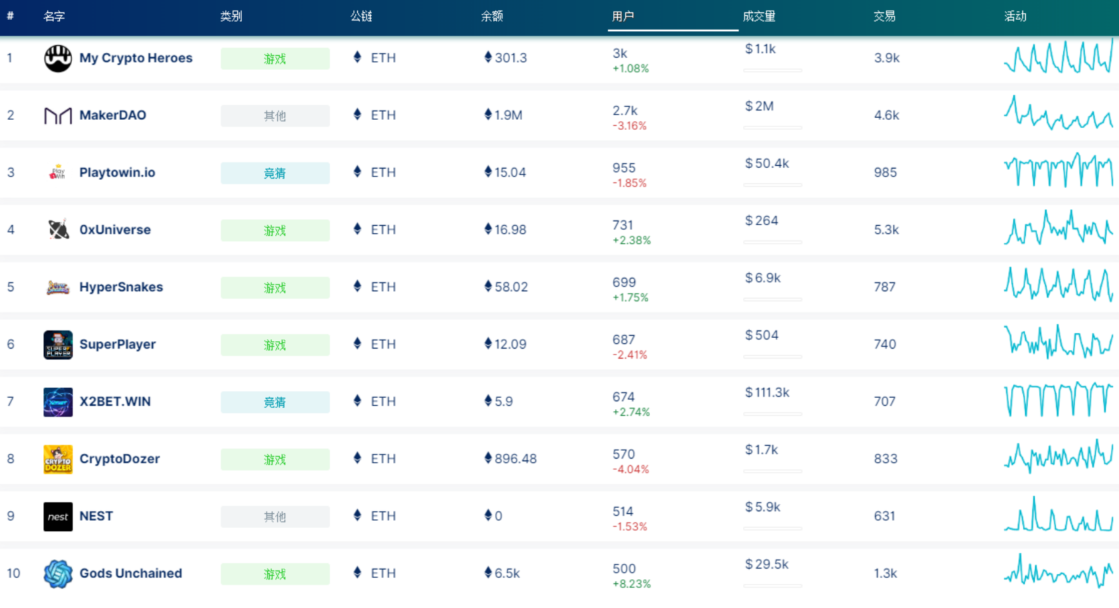Click the 0xUniverse logo icon
The width and height of the screenshot is (1119, 608).
[58, 230]
